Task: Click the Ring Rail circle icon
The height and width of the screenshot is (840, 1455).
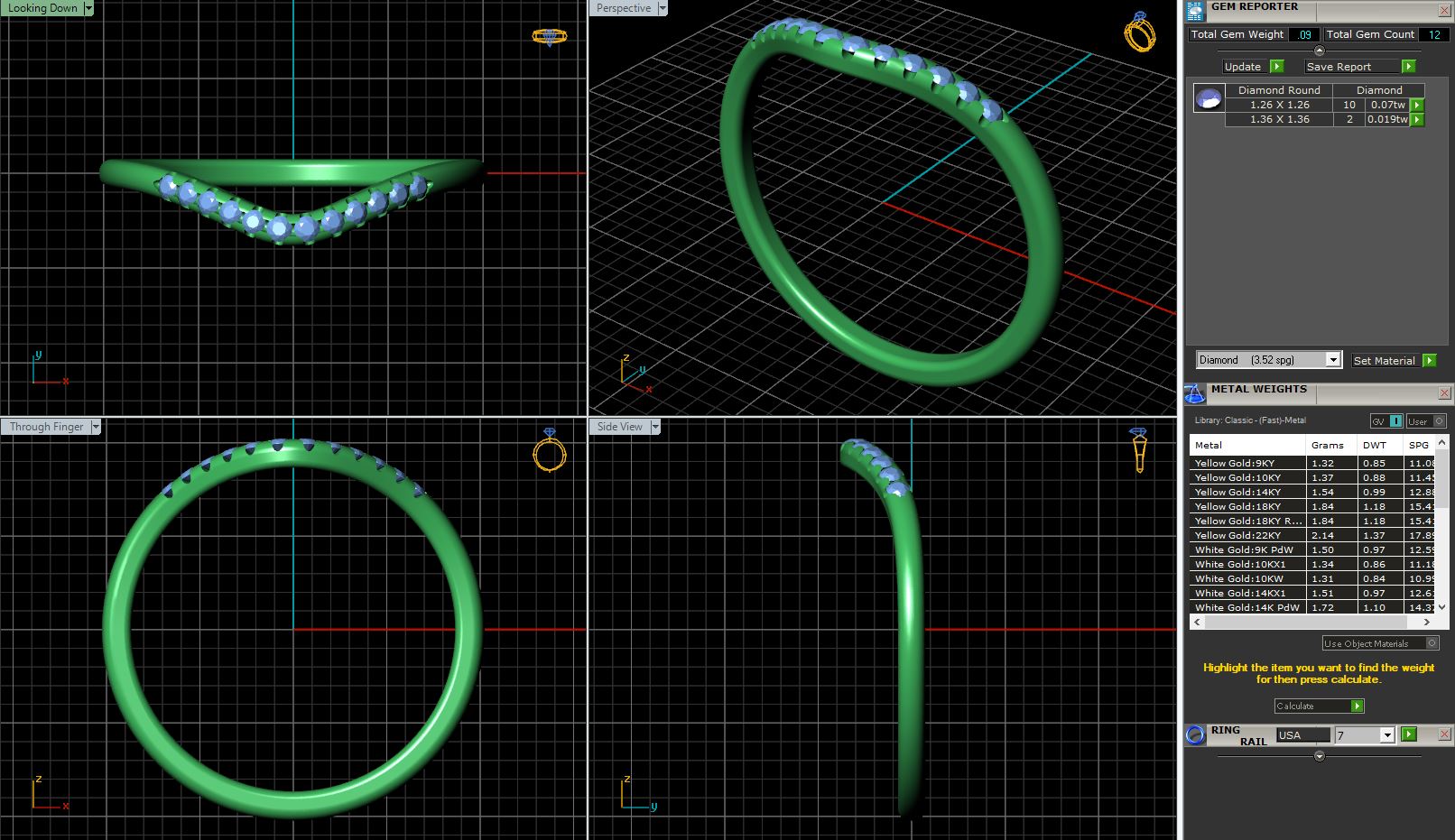Action: 1195,734
